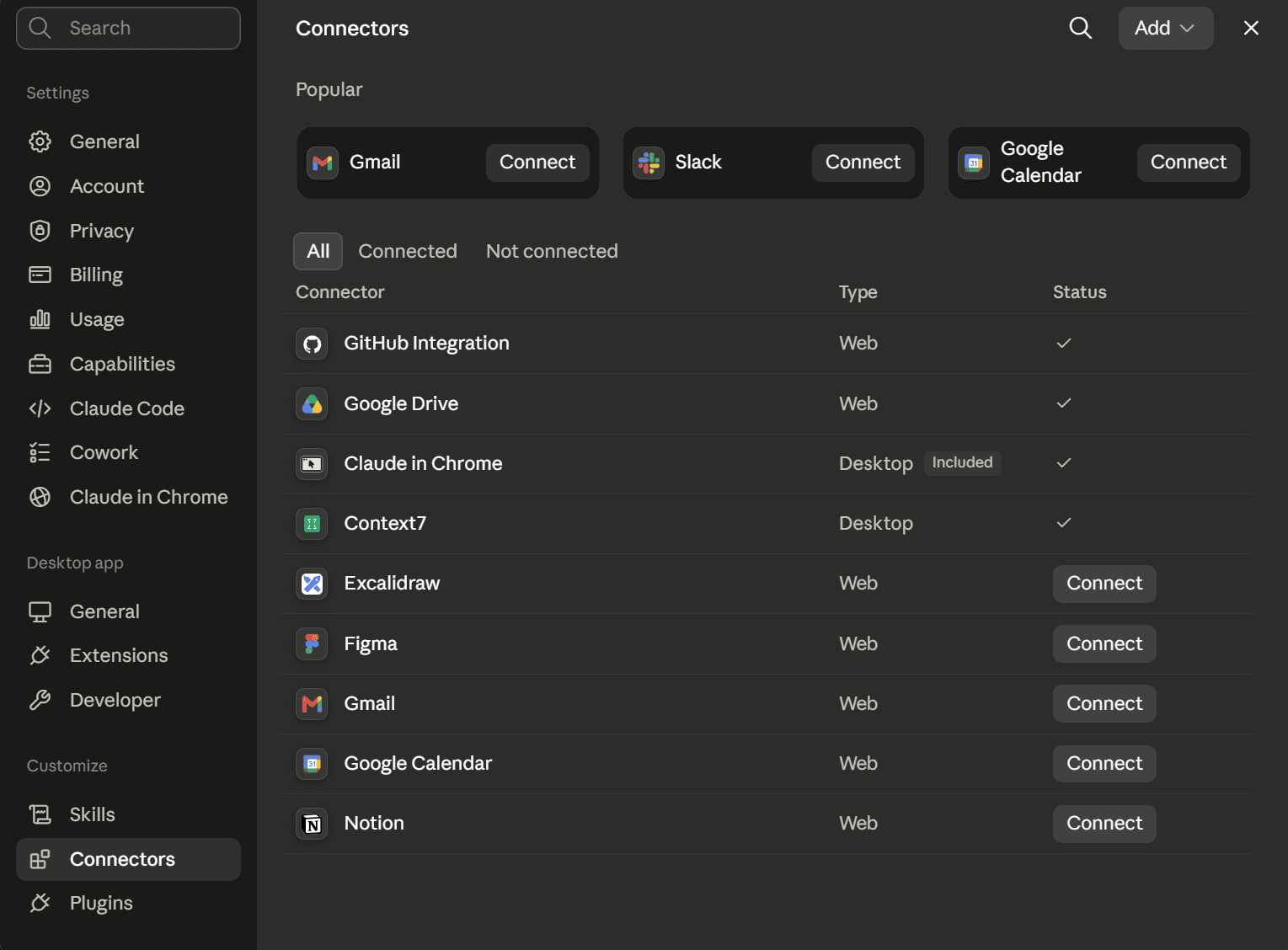Select Connectors in the Customize section
The height and width of the screenshot is (950, 1288).
coord(128,859)
